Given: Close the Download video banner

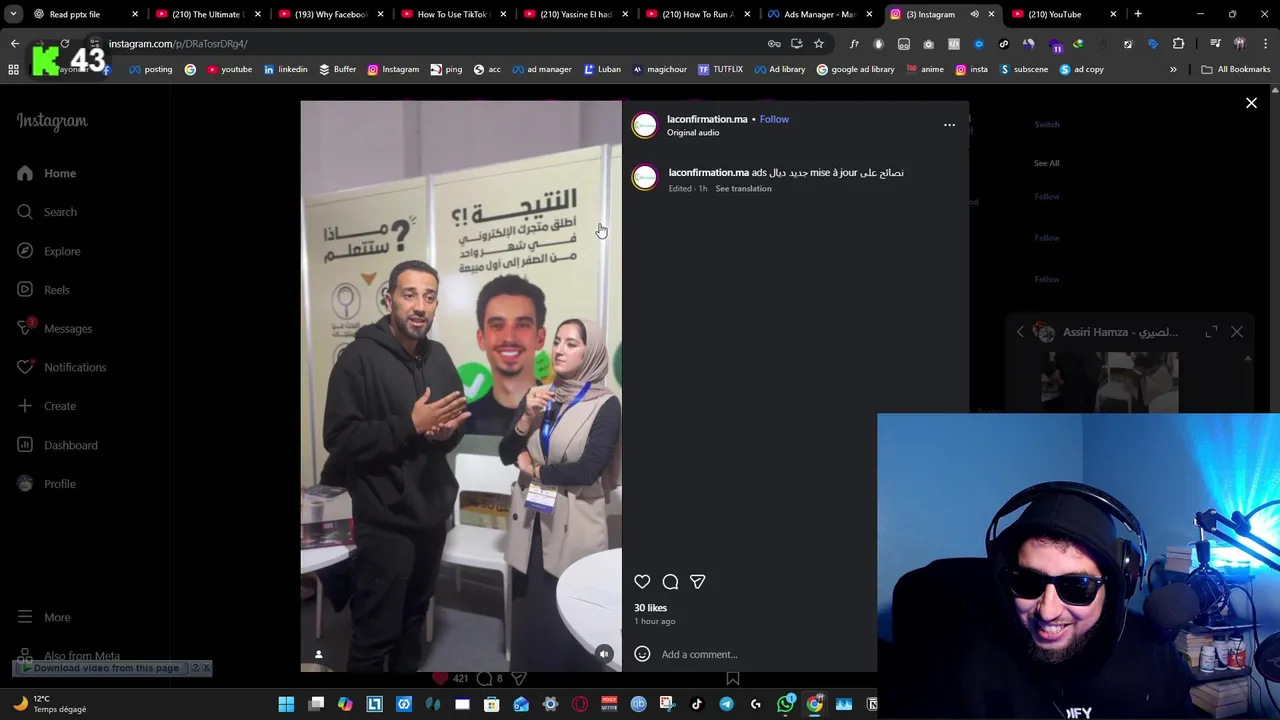Looking at the screenshot, I should pos(206,668).
